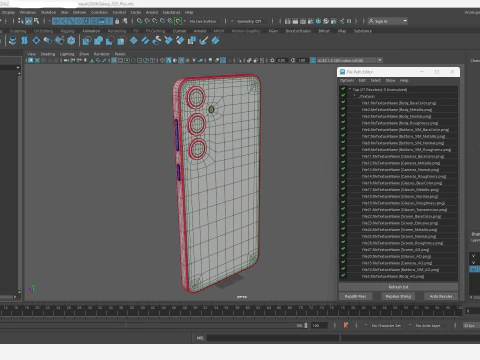This screenshot has width=480, height=360.
Task: Open the No Anim Layer dropdown
Action: 427,325
